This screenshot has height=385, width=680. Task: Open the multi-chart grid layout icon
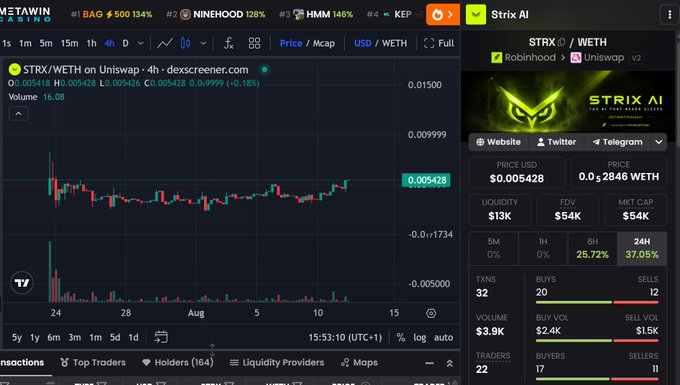click(255, 43)
